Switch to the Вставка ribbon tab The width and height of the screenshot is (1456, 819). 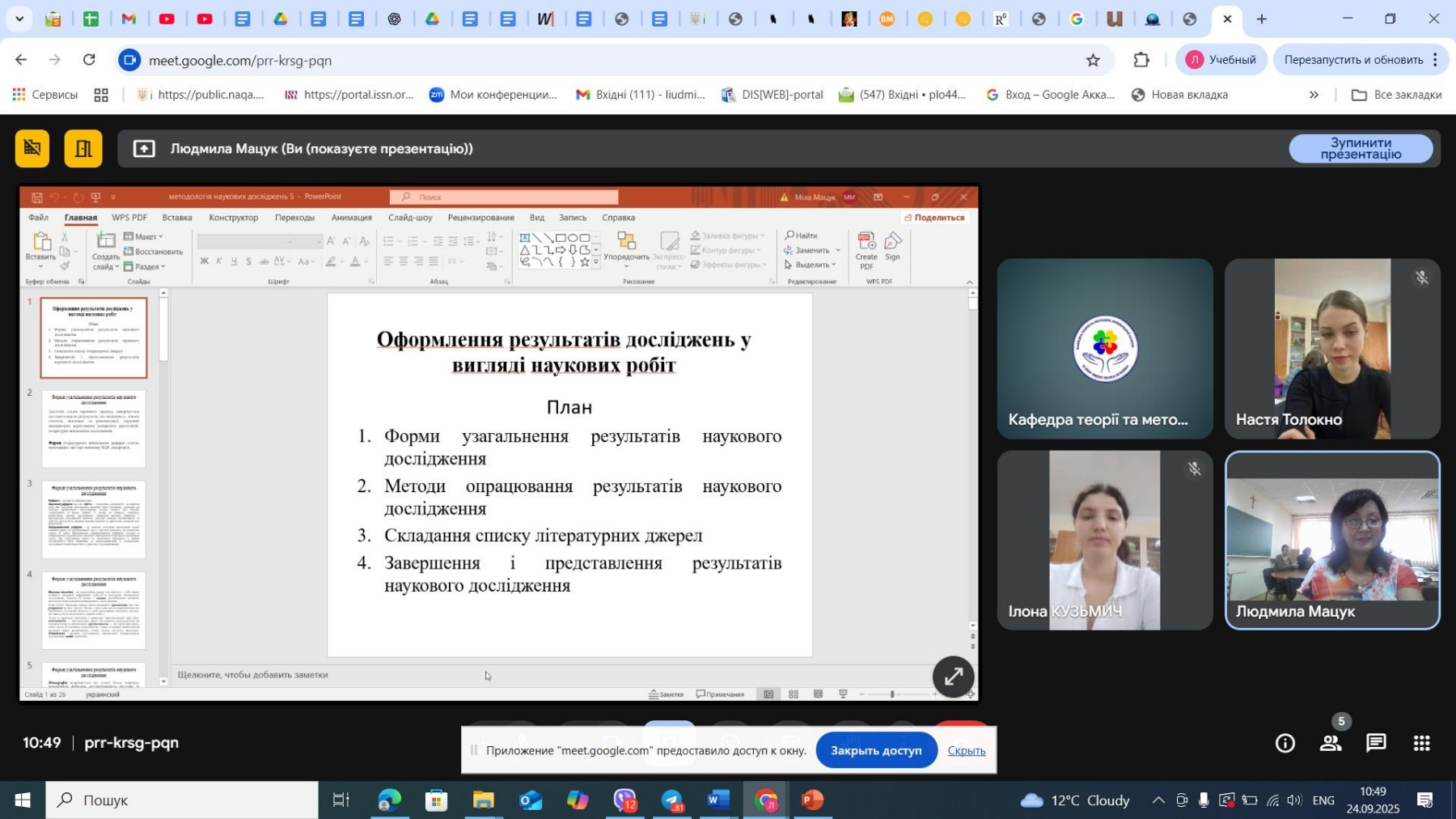click(177, 218)
